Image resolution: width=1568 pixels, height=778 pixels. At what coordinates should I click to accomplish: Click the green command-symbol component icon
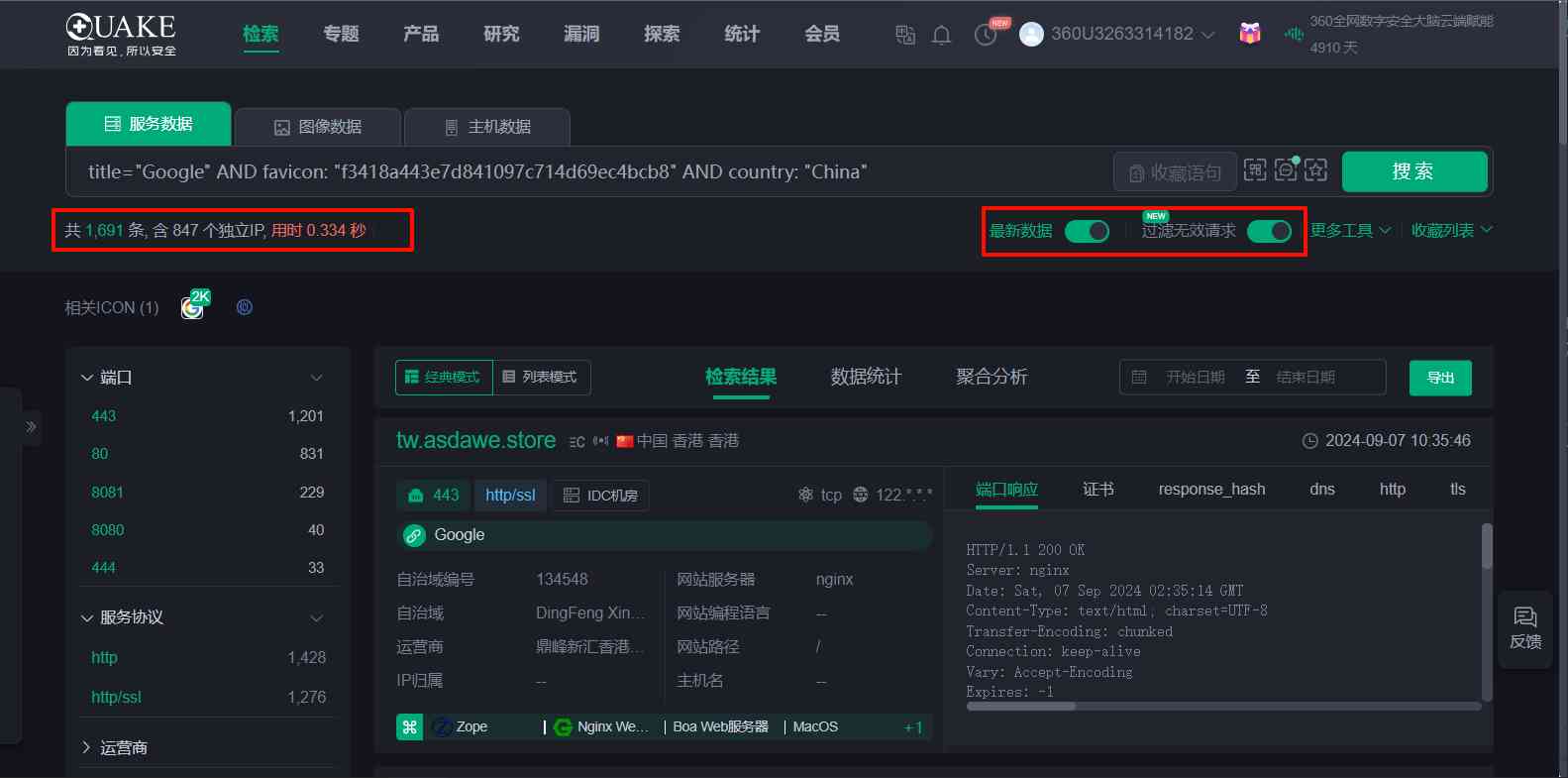click(x=409, y=726)
